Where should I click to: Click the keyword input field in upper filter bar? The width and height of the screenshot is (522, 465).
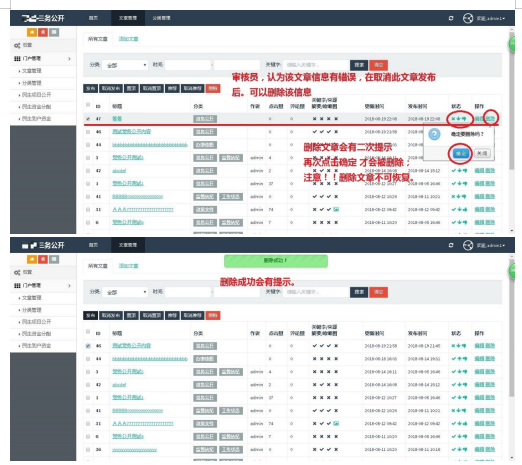[x=316, y=65]
